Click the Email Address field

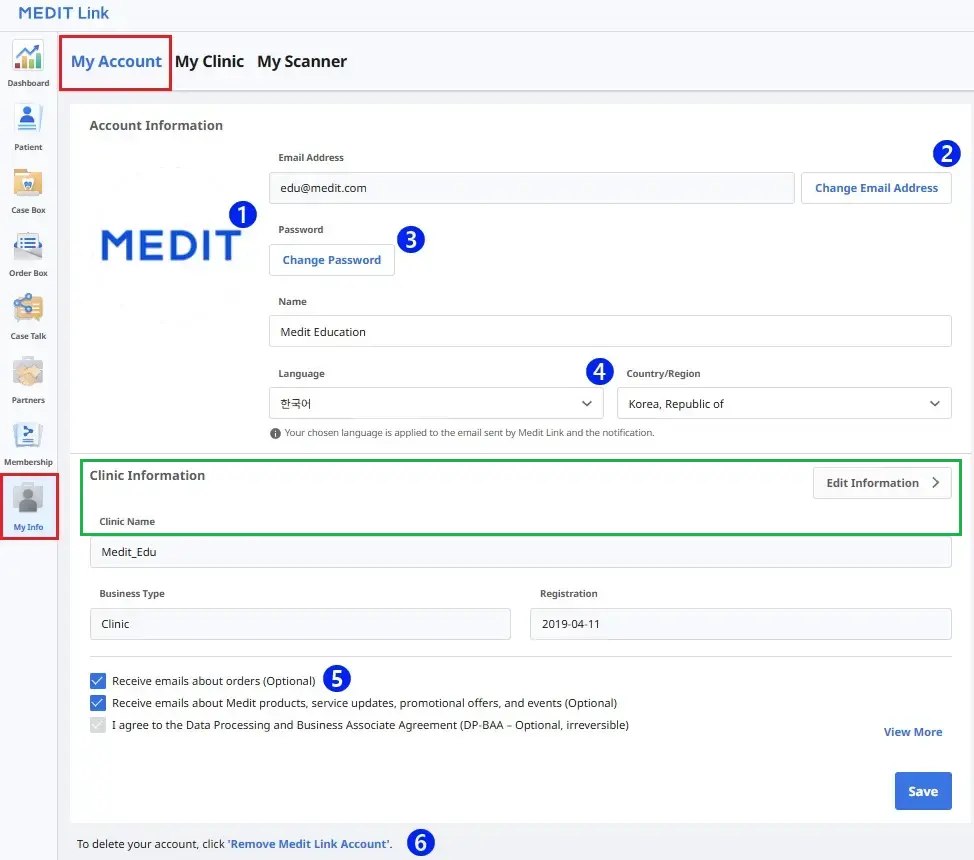[532, 188]
